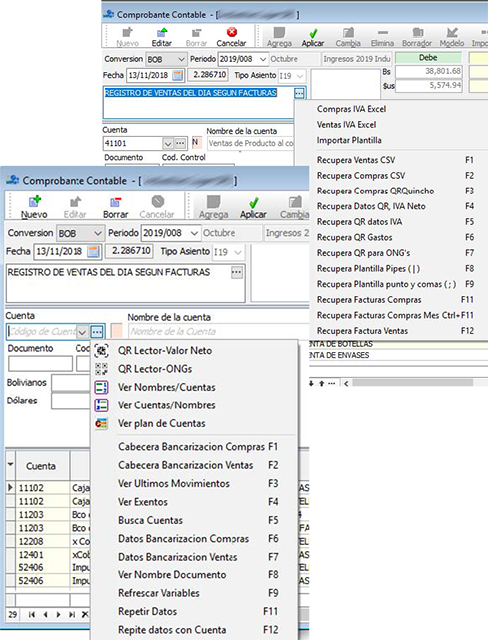
Task: Open Periodo 2019/008 dropdown in back window
Action: [263, 60]
